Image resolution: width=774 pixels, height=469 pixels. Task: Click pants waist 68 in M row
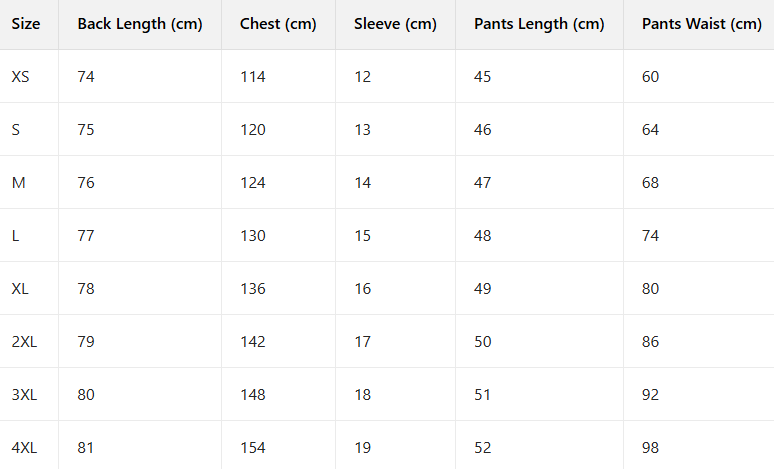click(x=651, y=182)
